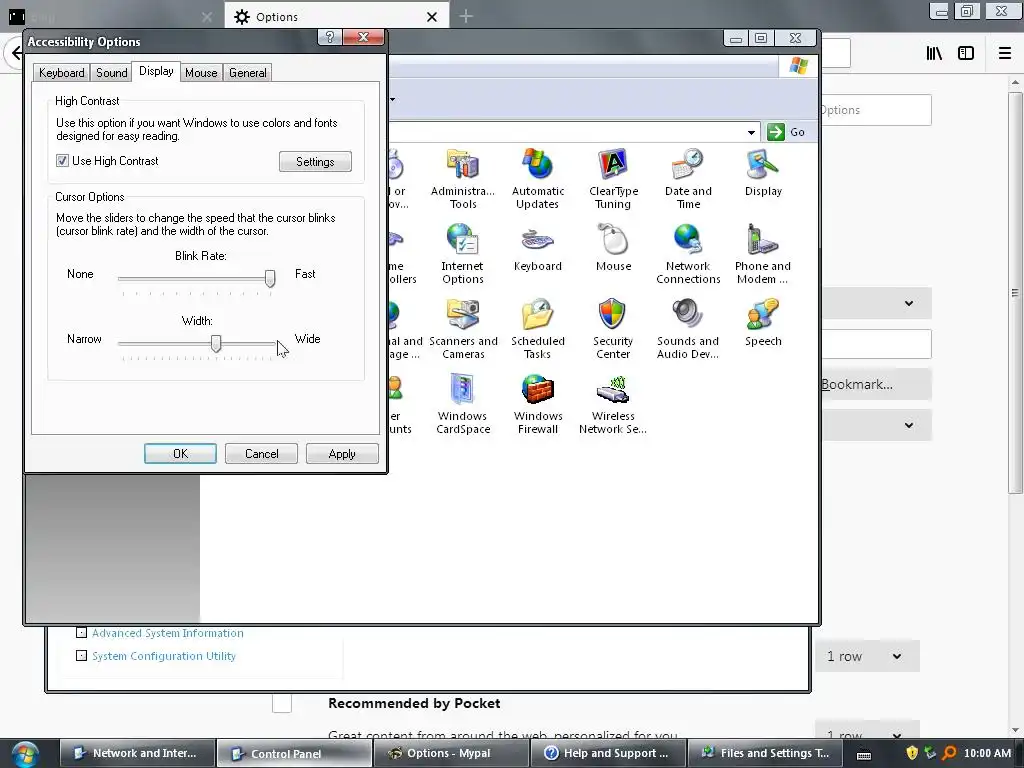Click the Bookmark... button
The width and height of the screenshot is (1024, 768).
click(x=875, y=384)
